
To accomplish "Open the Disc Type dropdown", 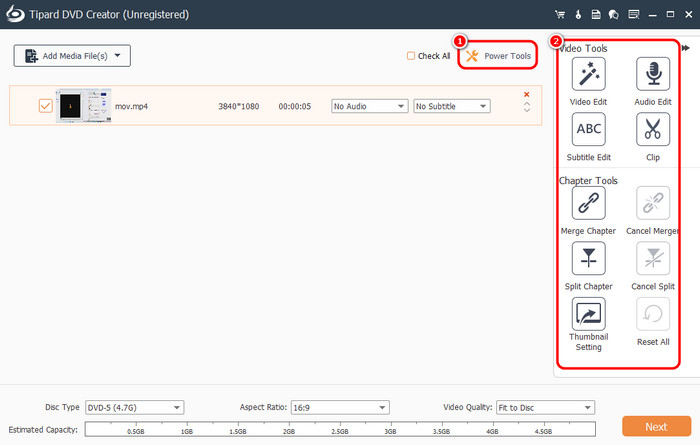I will pyautogui.click(x=134, y=407).
